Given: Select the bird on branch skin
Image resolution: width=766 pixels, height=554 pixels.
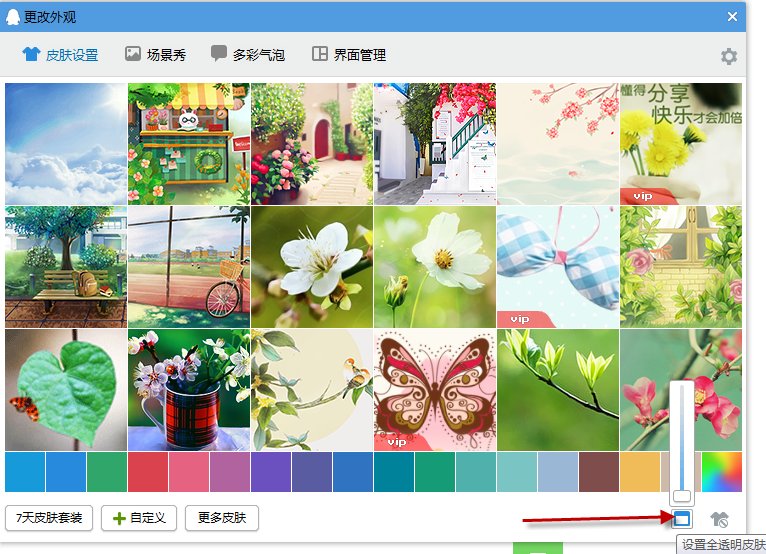Looking at the screenshot, I should point(312,390).
